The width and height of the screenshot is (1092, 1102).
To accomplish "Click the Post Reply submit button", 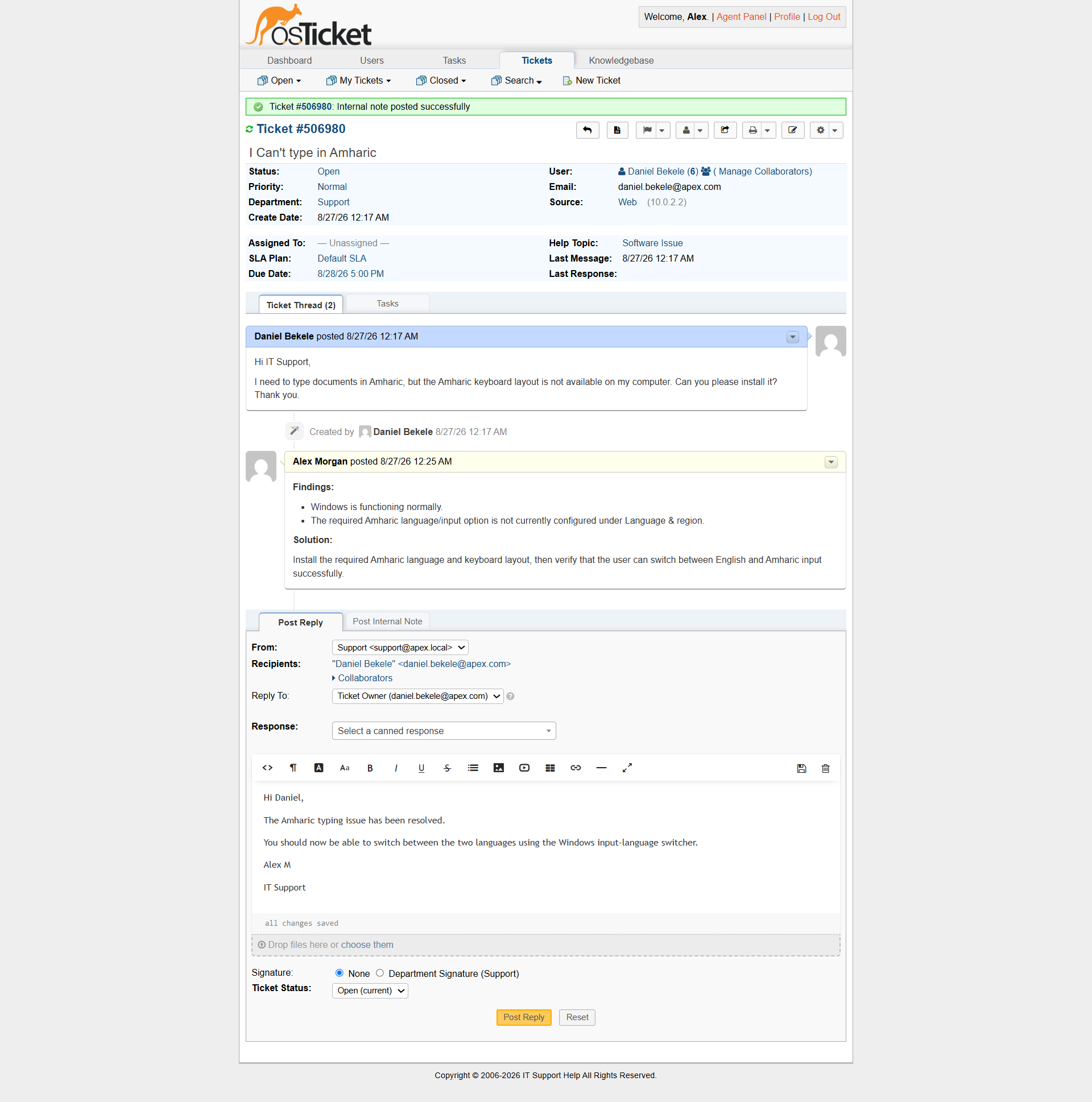I will click(524, 1017).
